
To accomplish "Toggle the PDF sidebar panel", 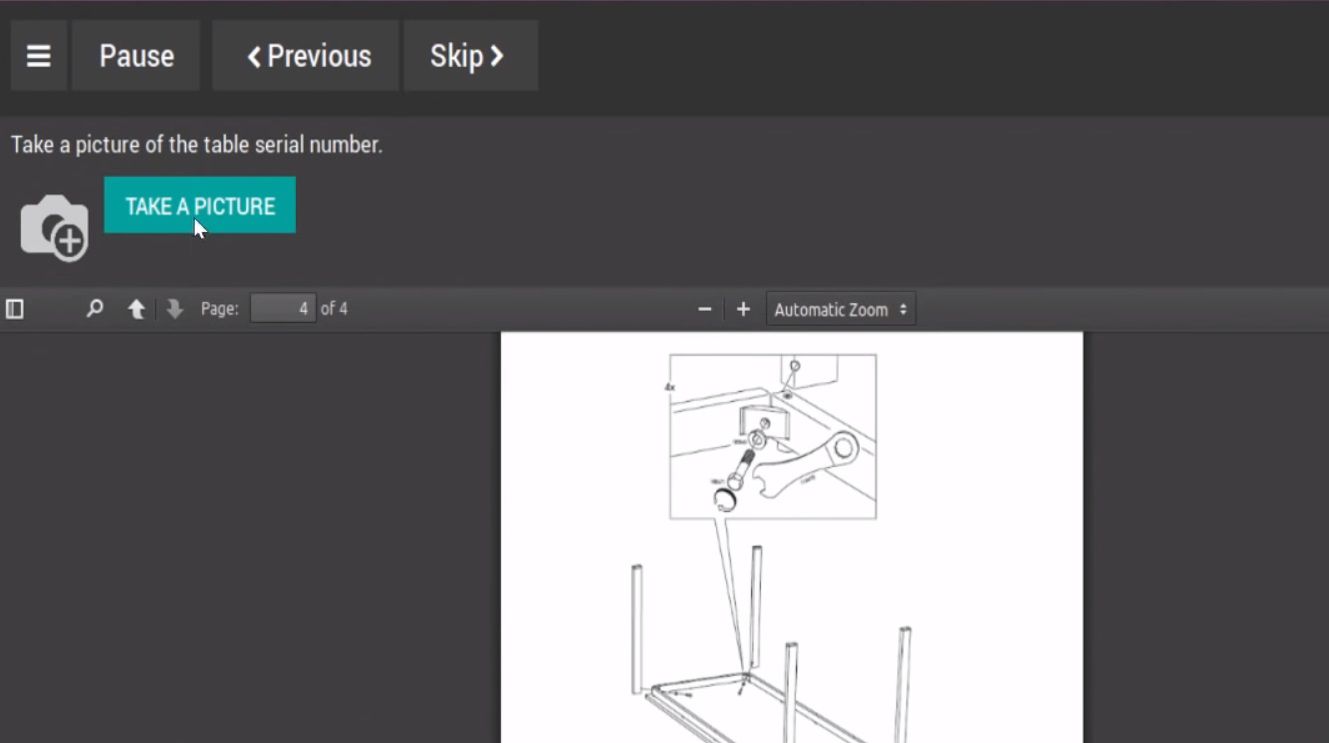I will [15, 309].
